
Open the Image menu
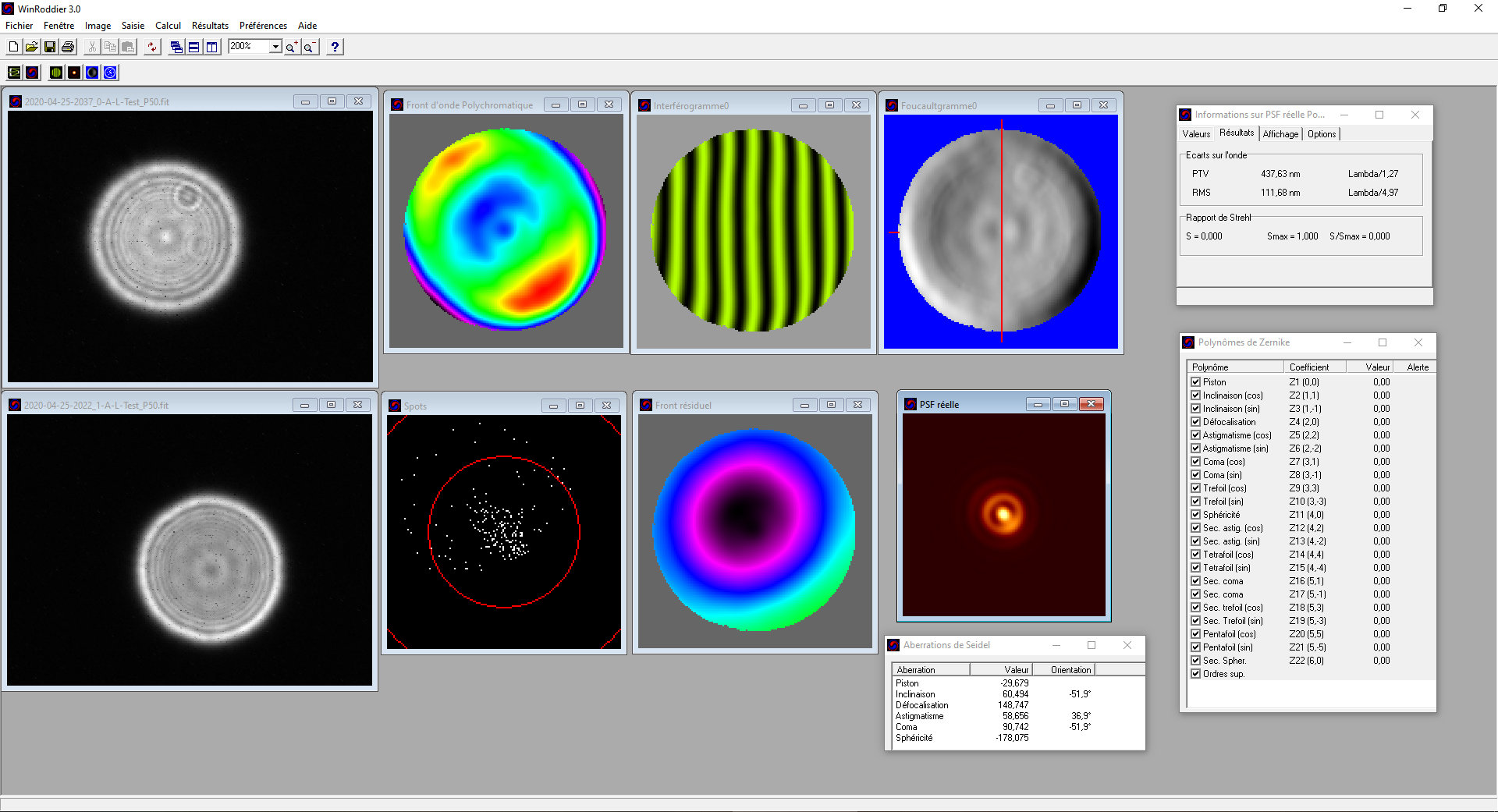pos(98,26)
